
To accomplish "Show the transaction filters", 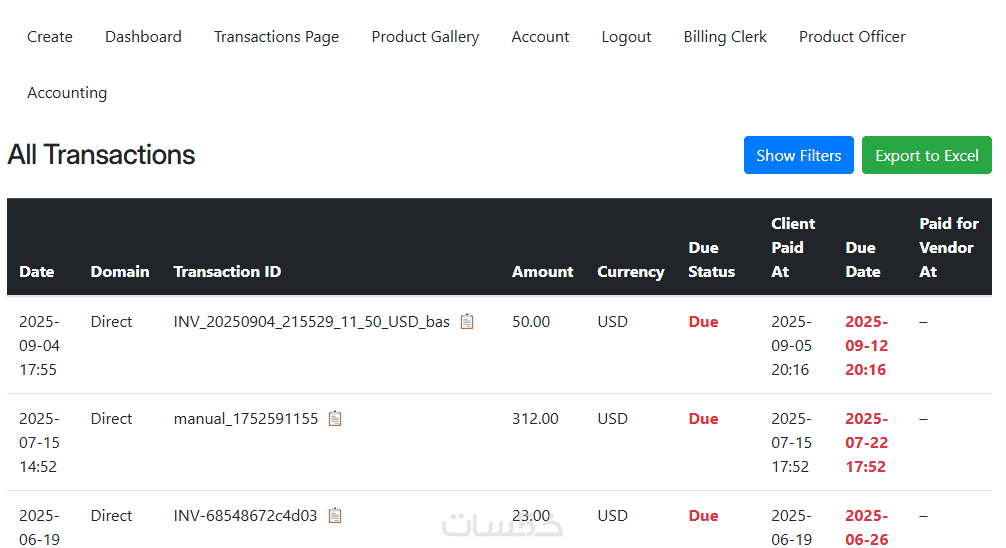I will point(798,155).
